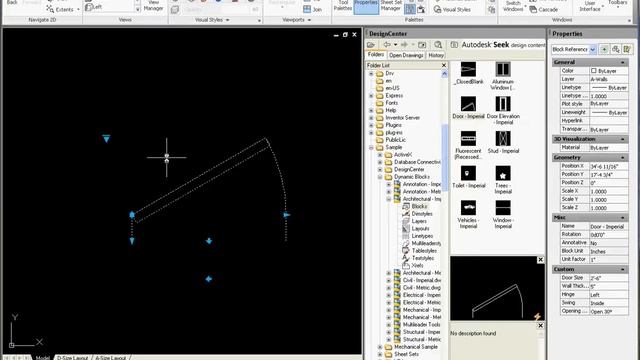The image size is (640, 360).
Task: Toggle the Properties palette ribbon button
Action: tap(366, 6)
